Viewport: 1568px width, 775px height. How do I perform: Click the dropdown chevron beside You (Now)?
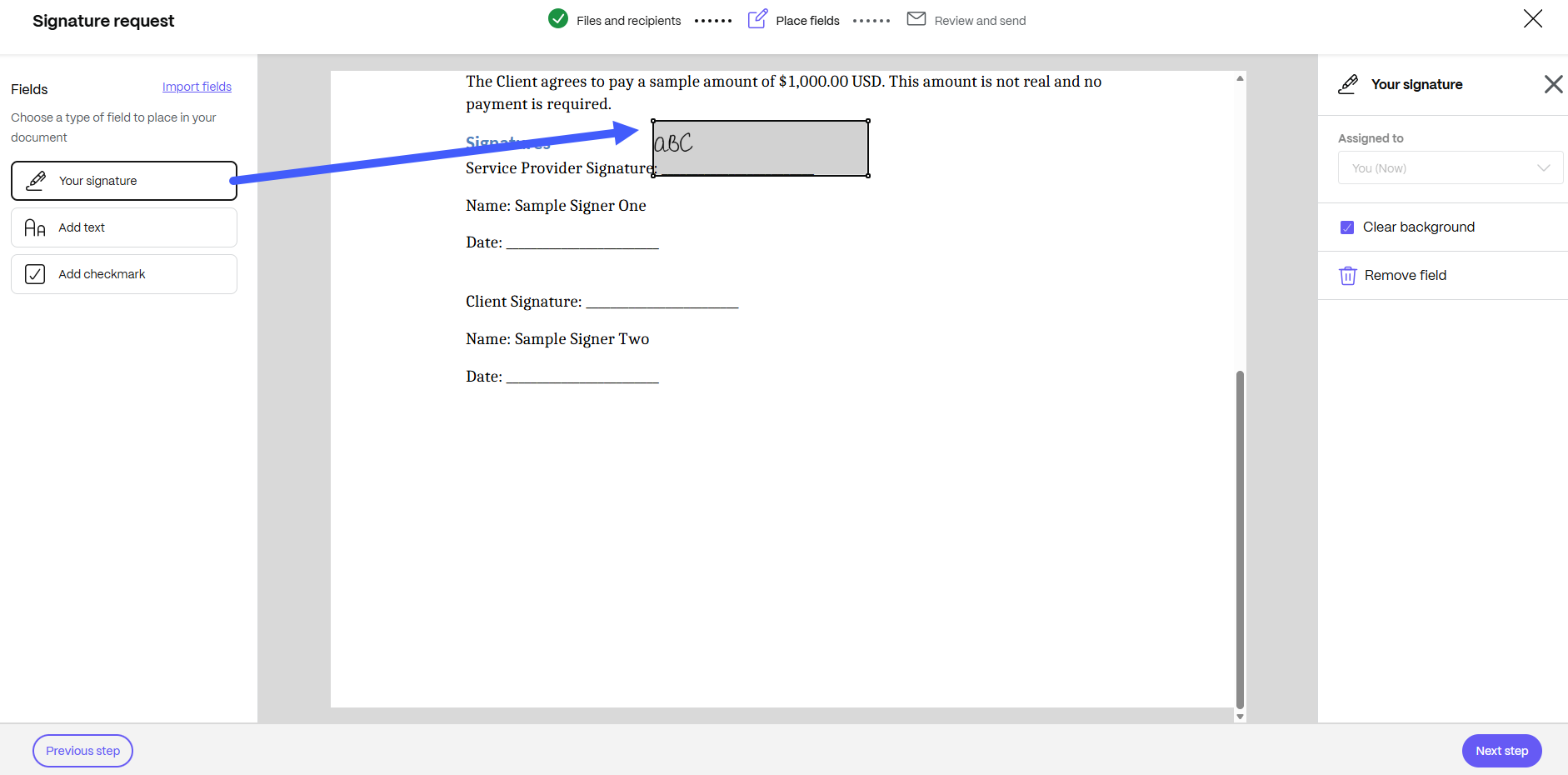click(1544, 167)
